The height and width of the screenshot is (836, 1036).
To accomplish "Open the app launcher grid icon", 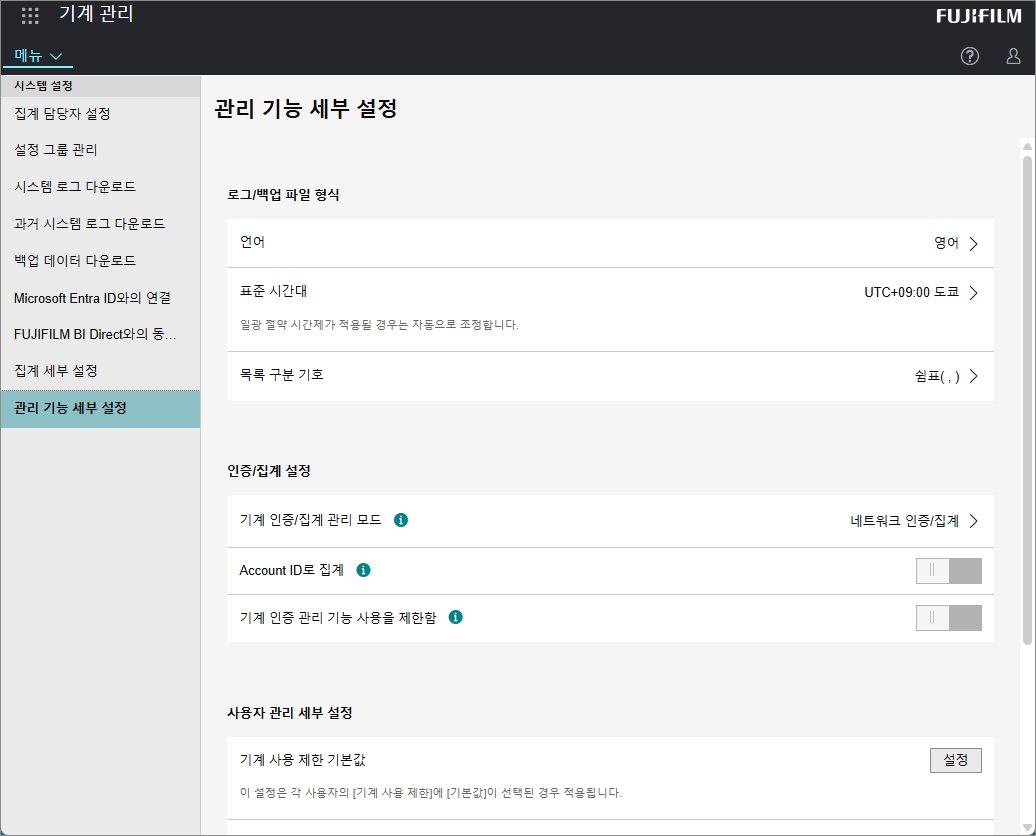I will click(x=30, y=15).
